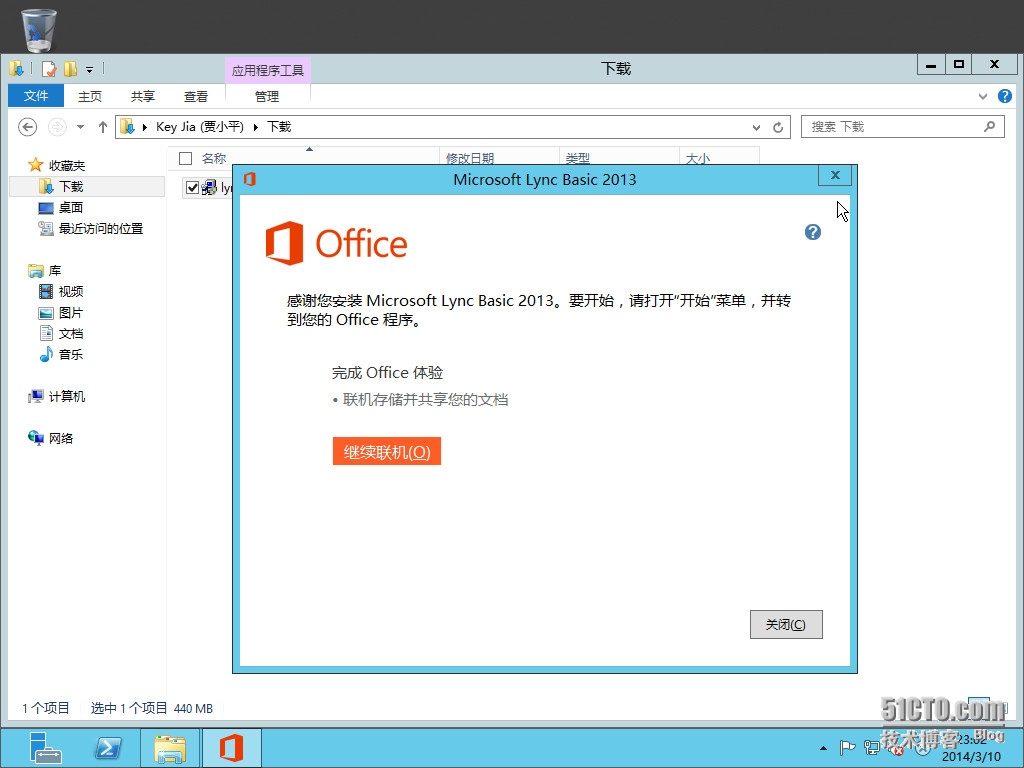
Task: Click the Explorer forward arrow button
Action: pyautogui.click(x=57, y=127)
